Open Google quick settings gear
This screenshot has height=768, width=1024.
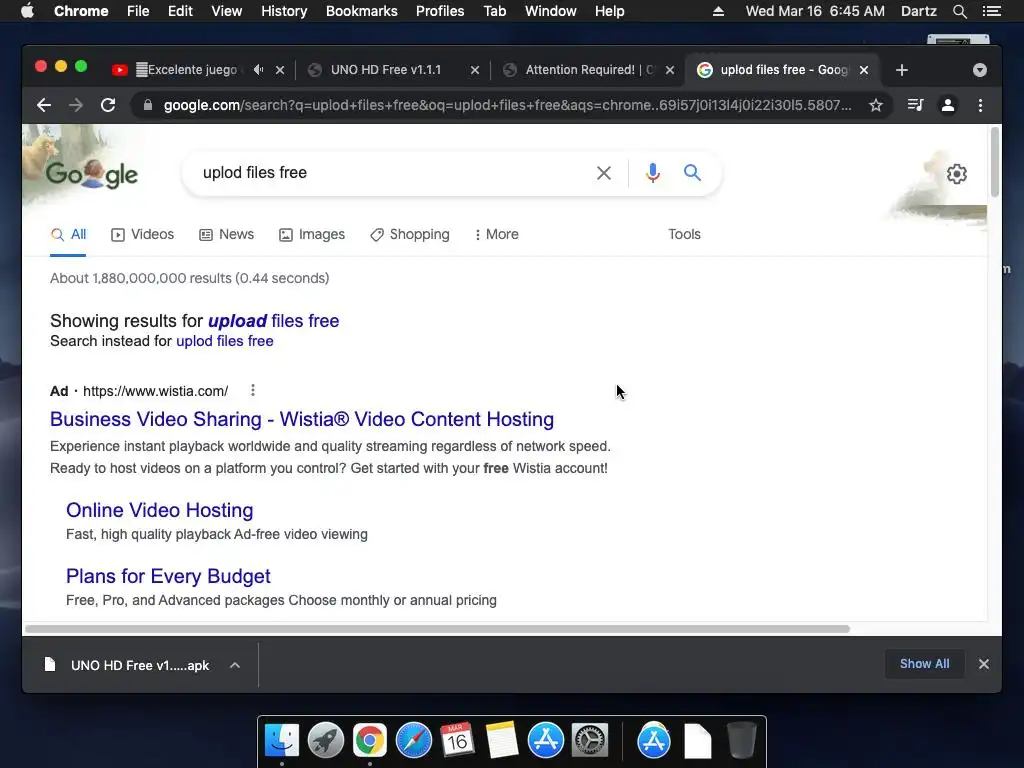point(957,174)
